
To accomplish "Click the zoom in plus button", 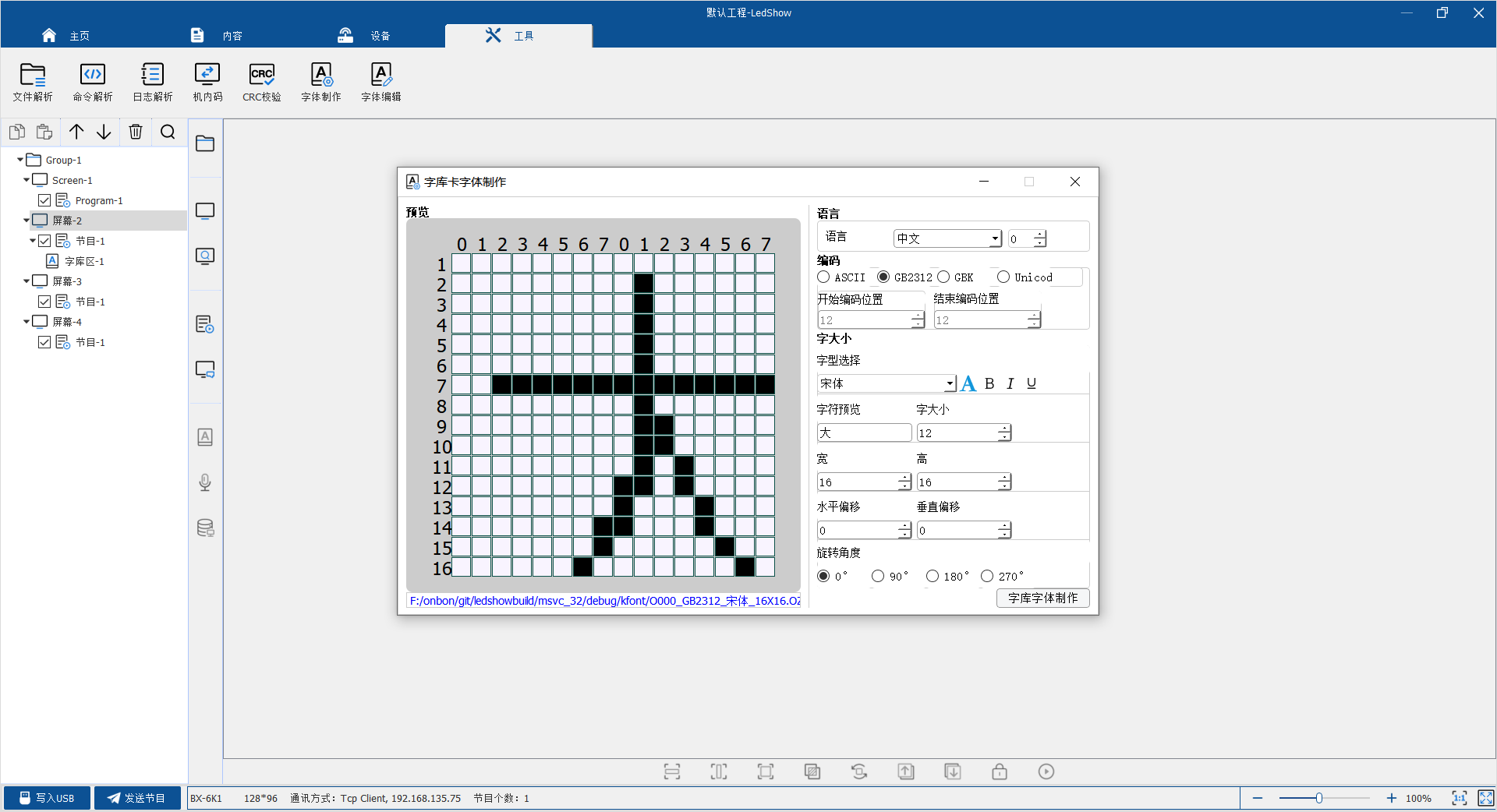I will pyautogui.click(x=1392, y=798).
